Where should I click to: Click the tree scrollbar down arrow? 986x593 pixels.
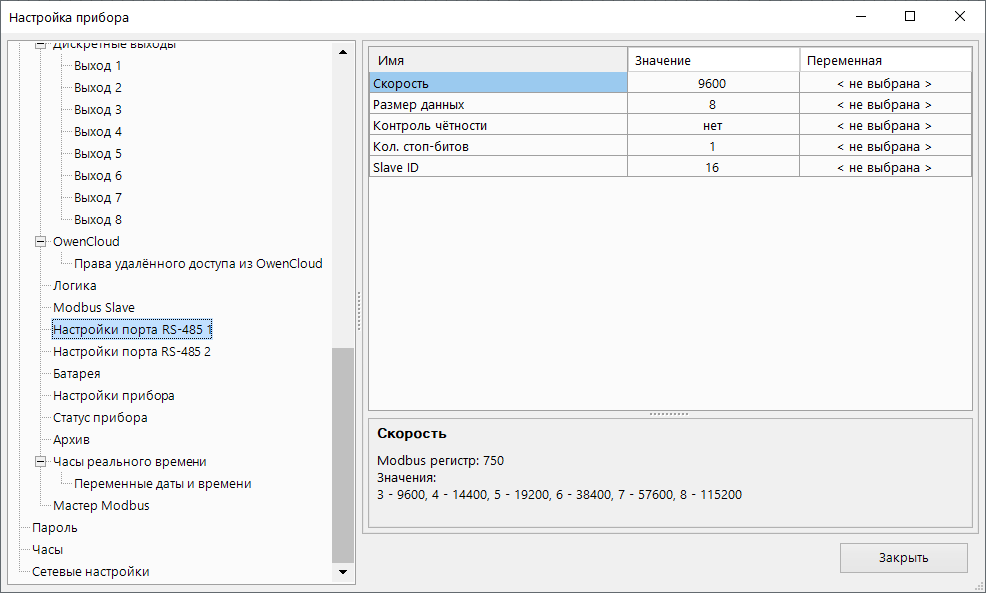[343, 572]
